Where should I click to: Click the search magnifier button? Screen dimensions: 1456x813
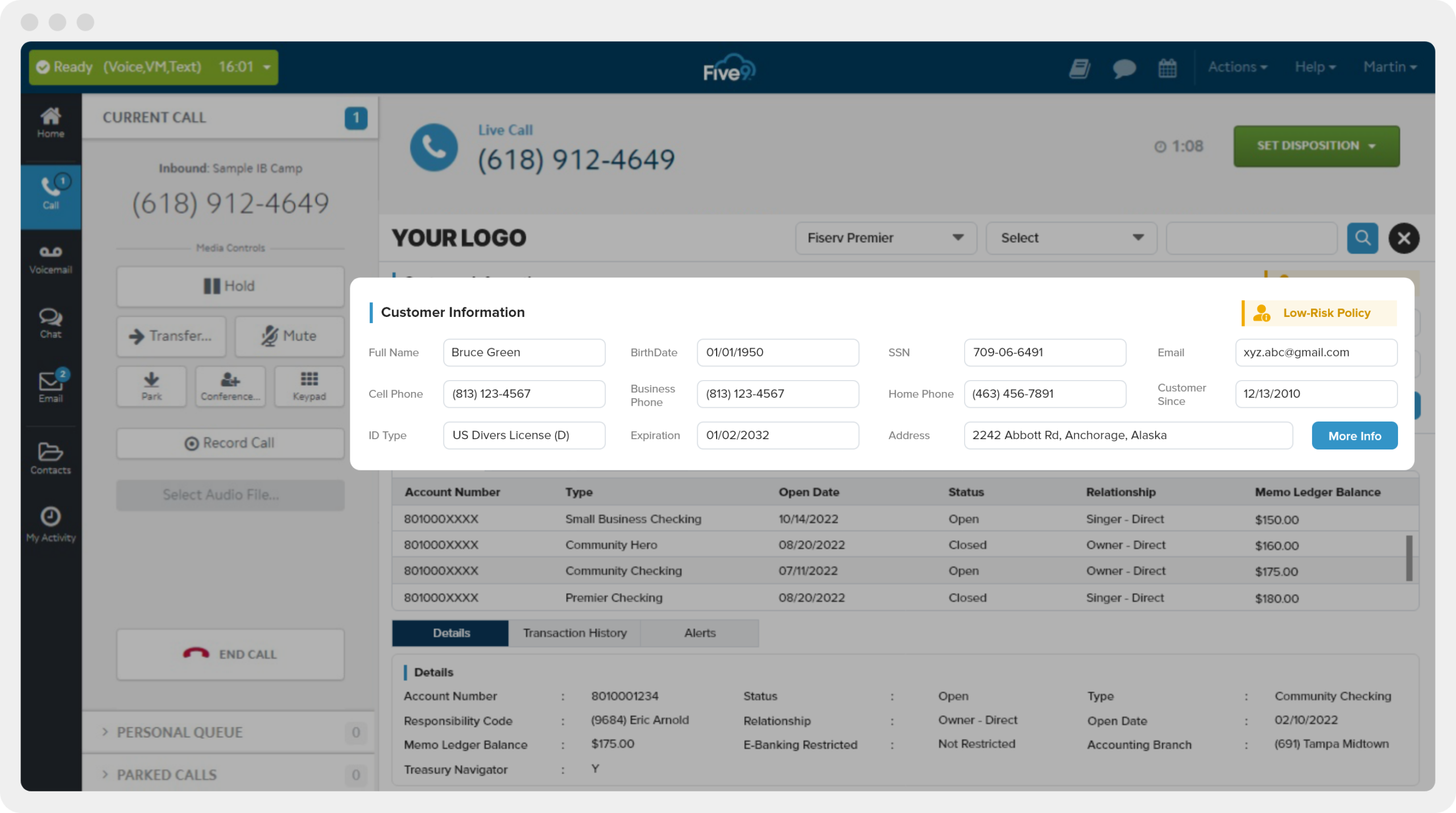[x=1363, y=238]
